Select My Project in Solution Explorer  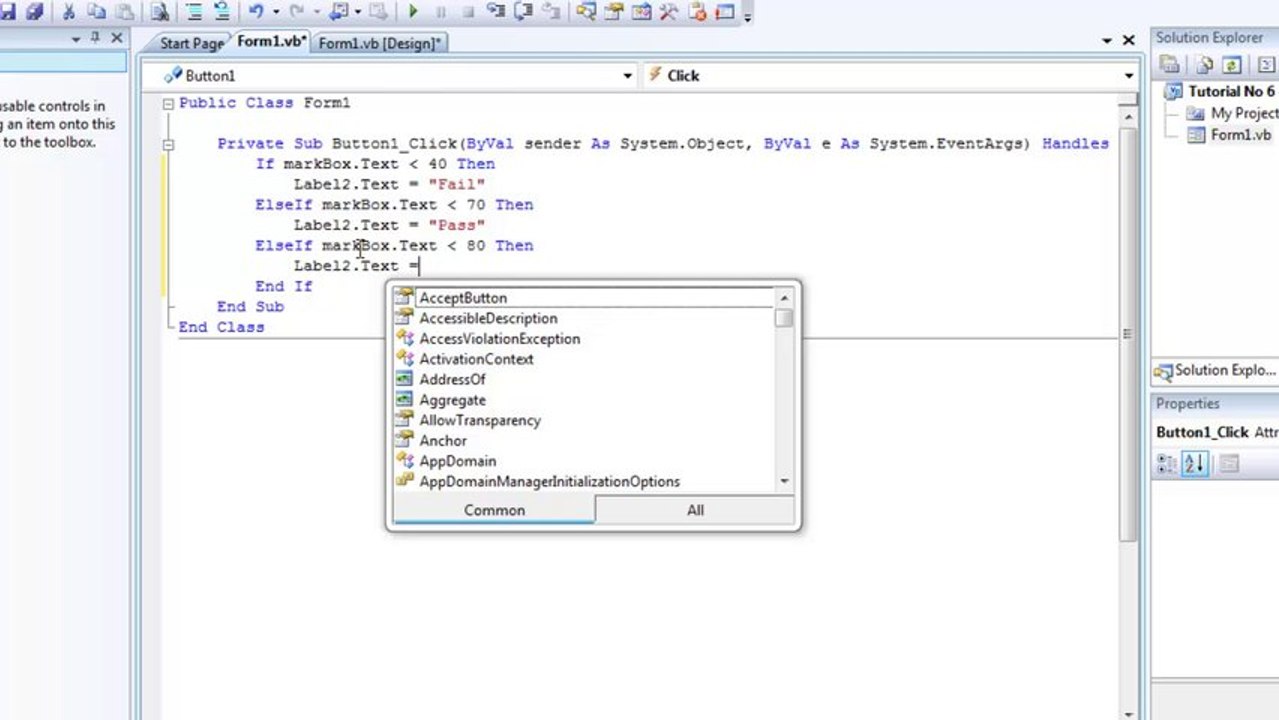1233,113
